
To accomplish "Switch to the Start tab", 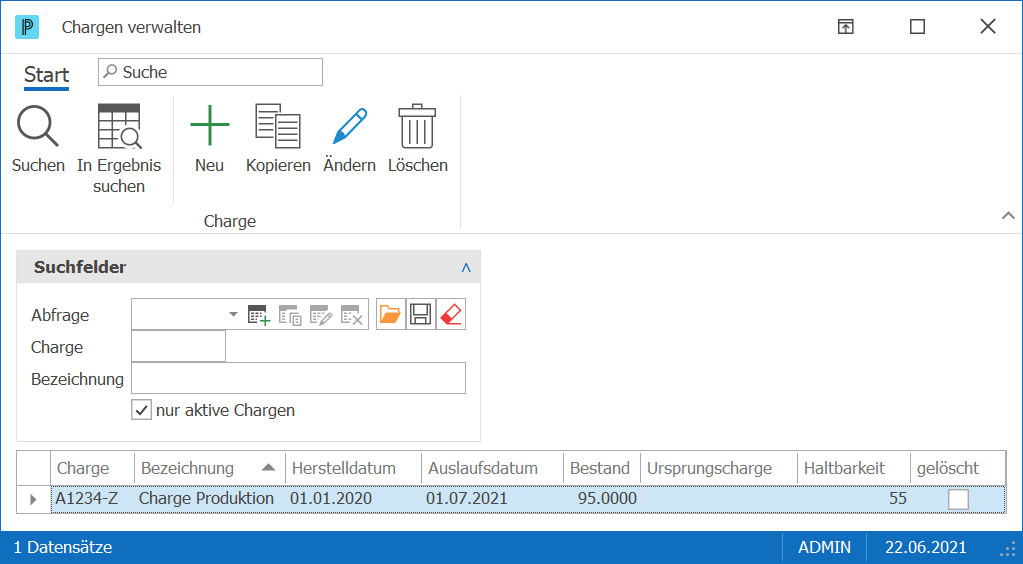I will tap(46, 75).
